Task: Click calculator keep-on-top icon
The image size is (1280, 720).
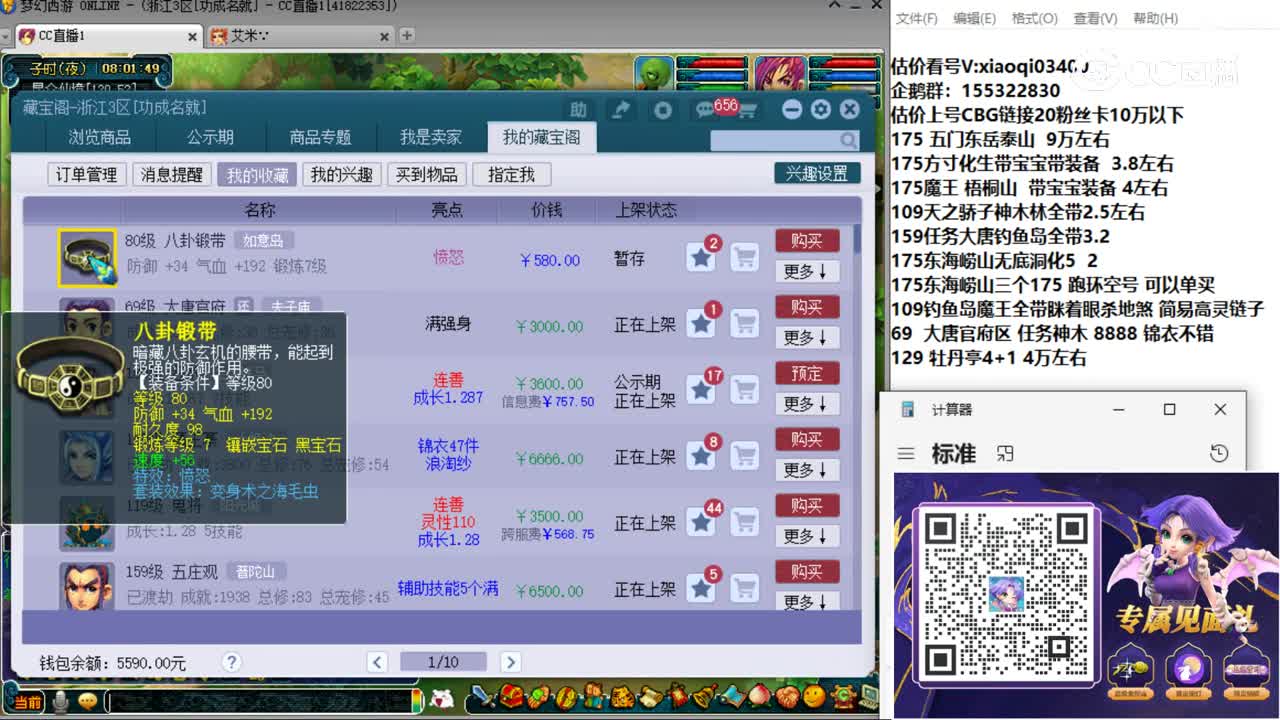Action: pos(1006,454)
